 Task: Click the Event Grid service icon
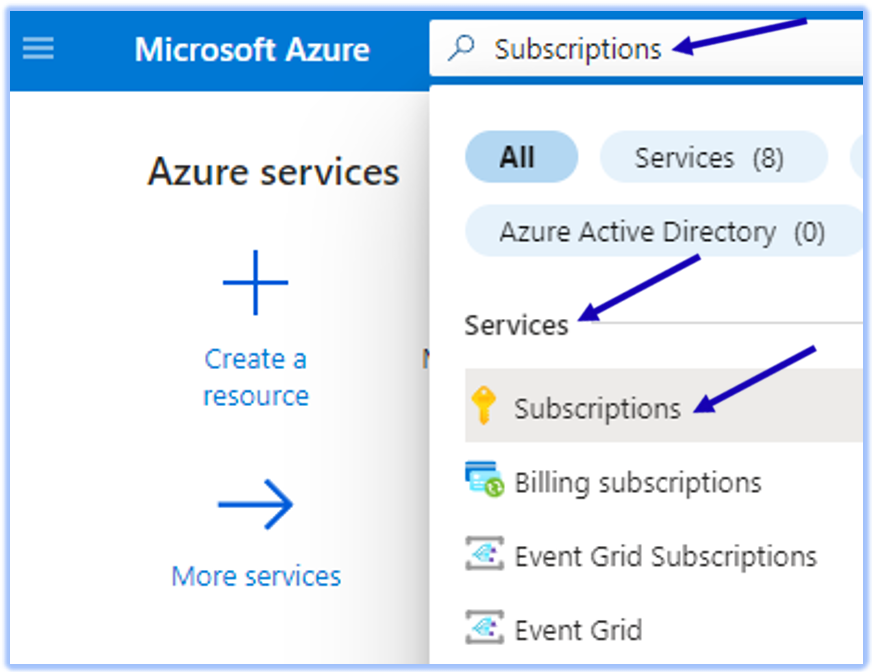tap(484, 629)
